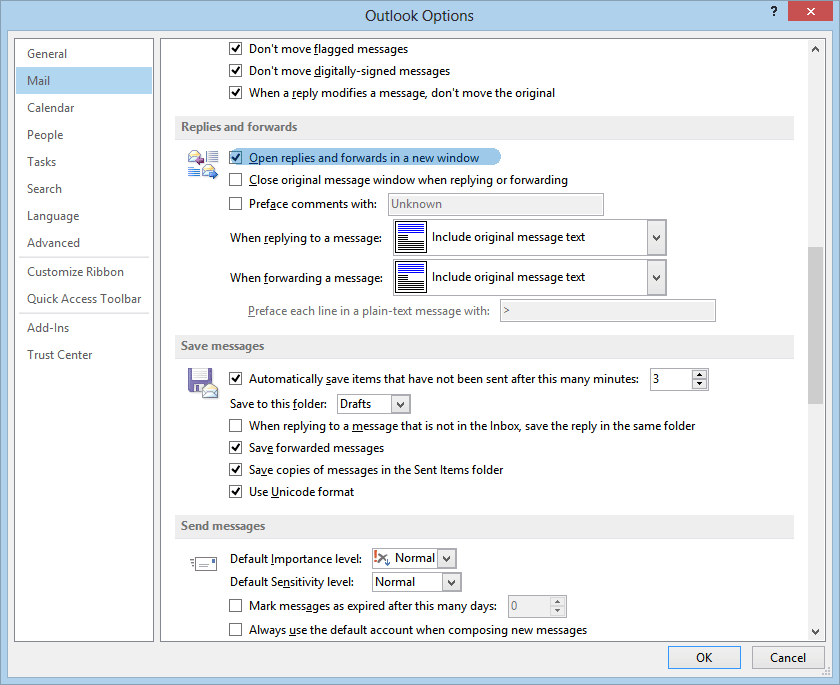
Task: Click the forwarding message text preview icon
Action: [412, 277]
